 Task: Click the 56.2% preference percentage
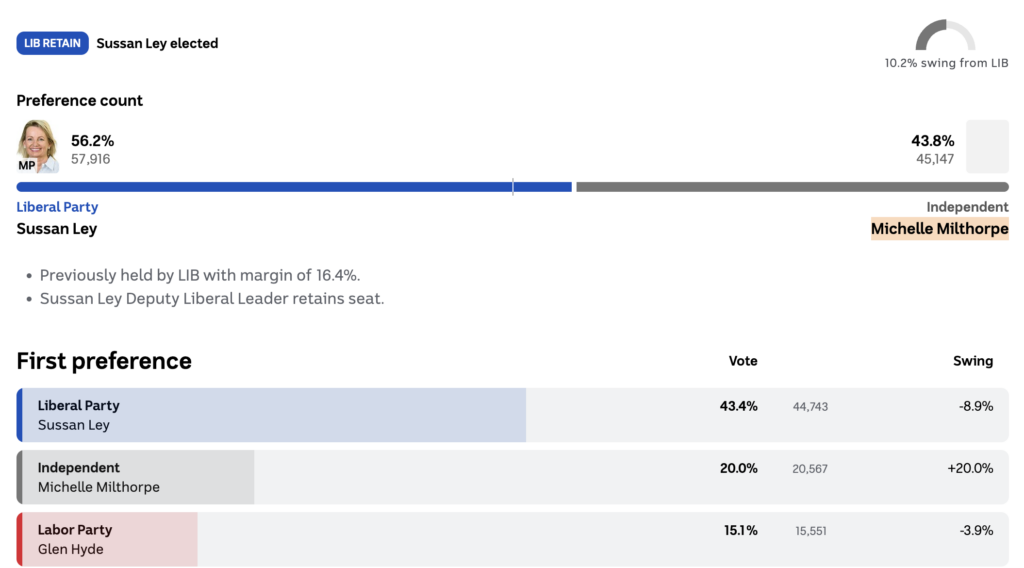(92, 141)
